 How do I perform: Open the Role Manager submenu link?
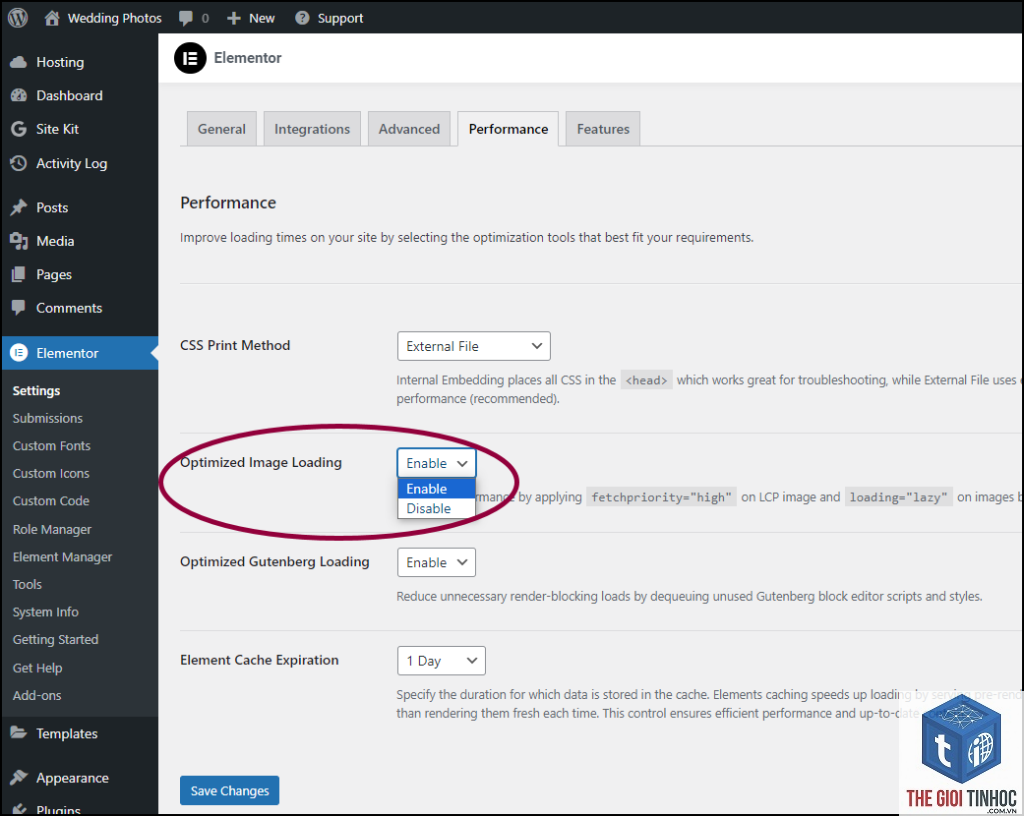[x=52, y=529]
